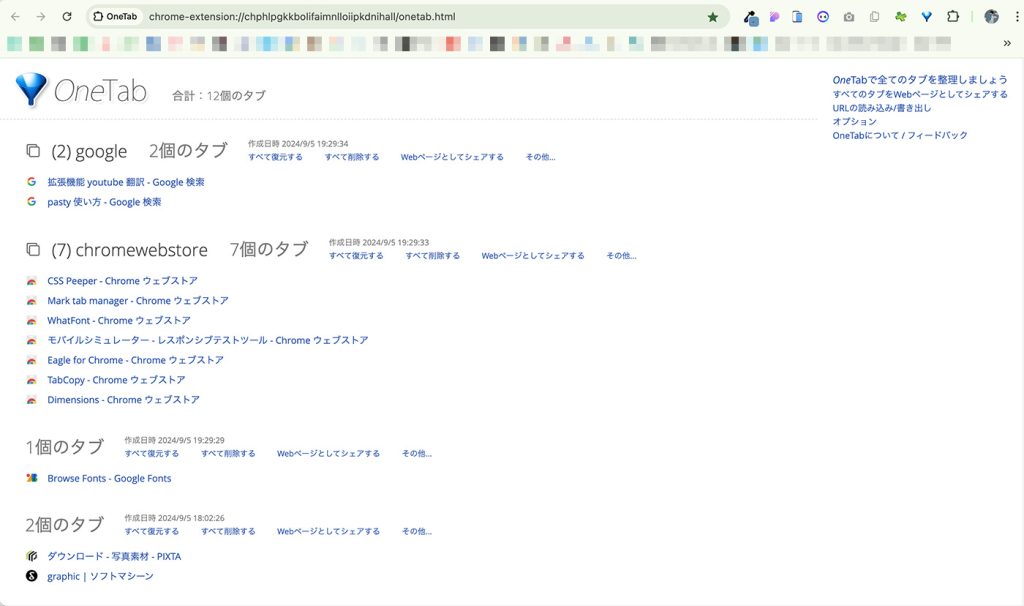Screen dimensions: 1024x606
Task: Open the green clover extension icon
Action: 901,17
